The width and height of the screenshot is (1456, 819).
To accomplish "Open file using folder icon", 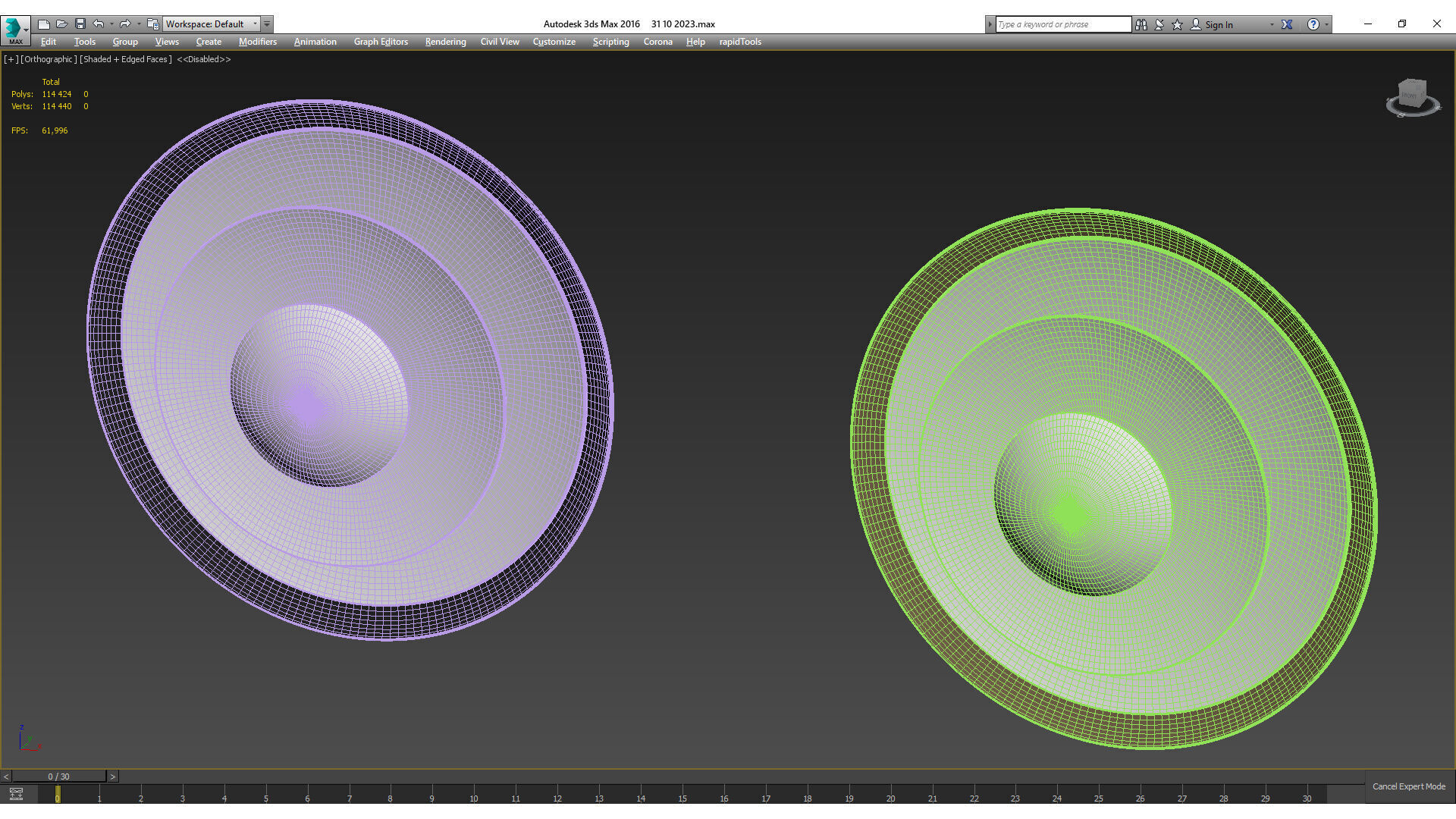I will 62,24.
